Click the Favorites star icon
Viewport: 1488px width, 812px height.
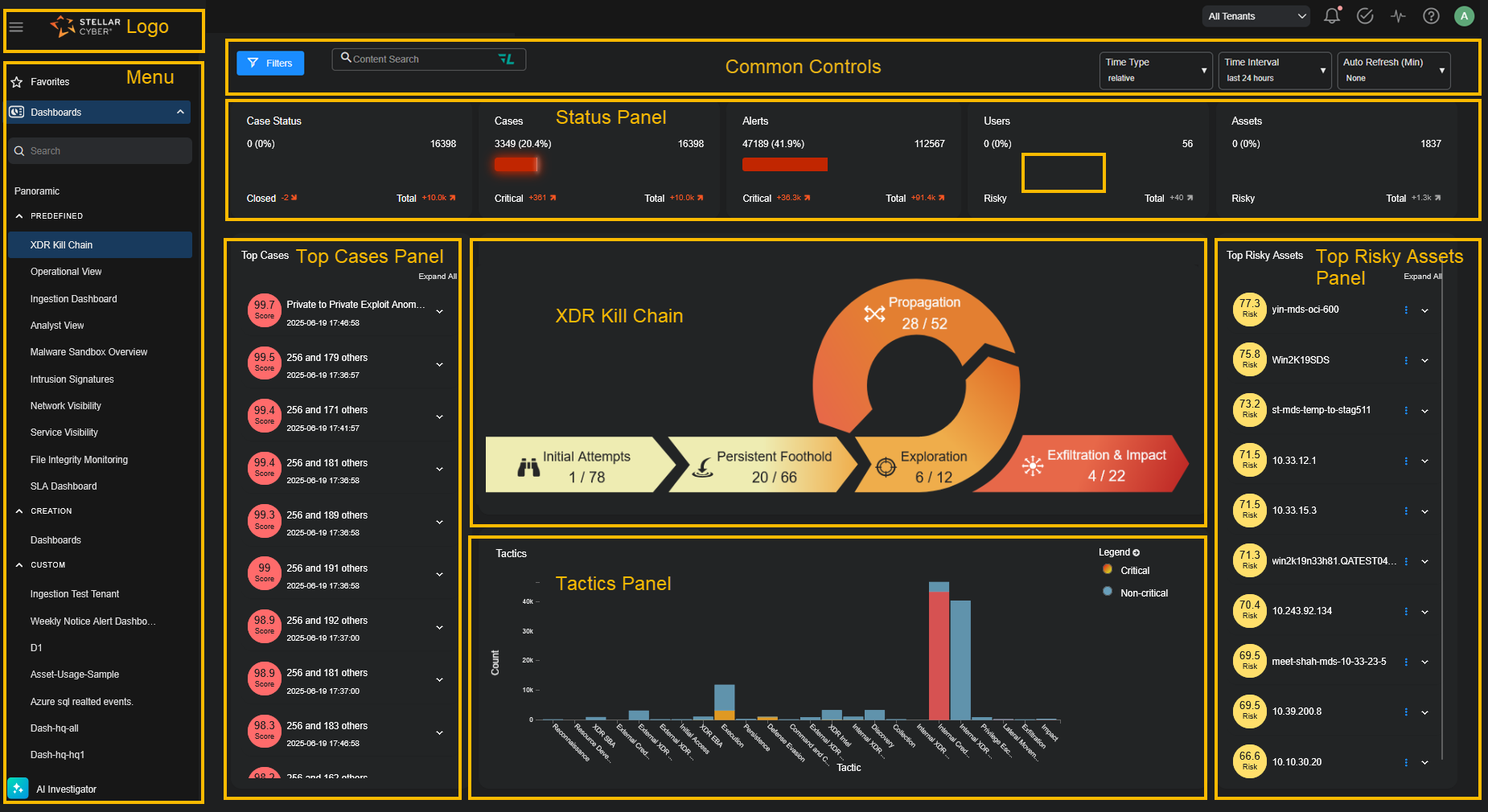click(x=16, y=81)
